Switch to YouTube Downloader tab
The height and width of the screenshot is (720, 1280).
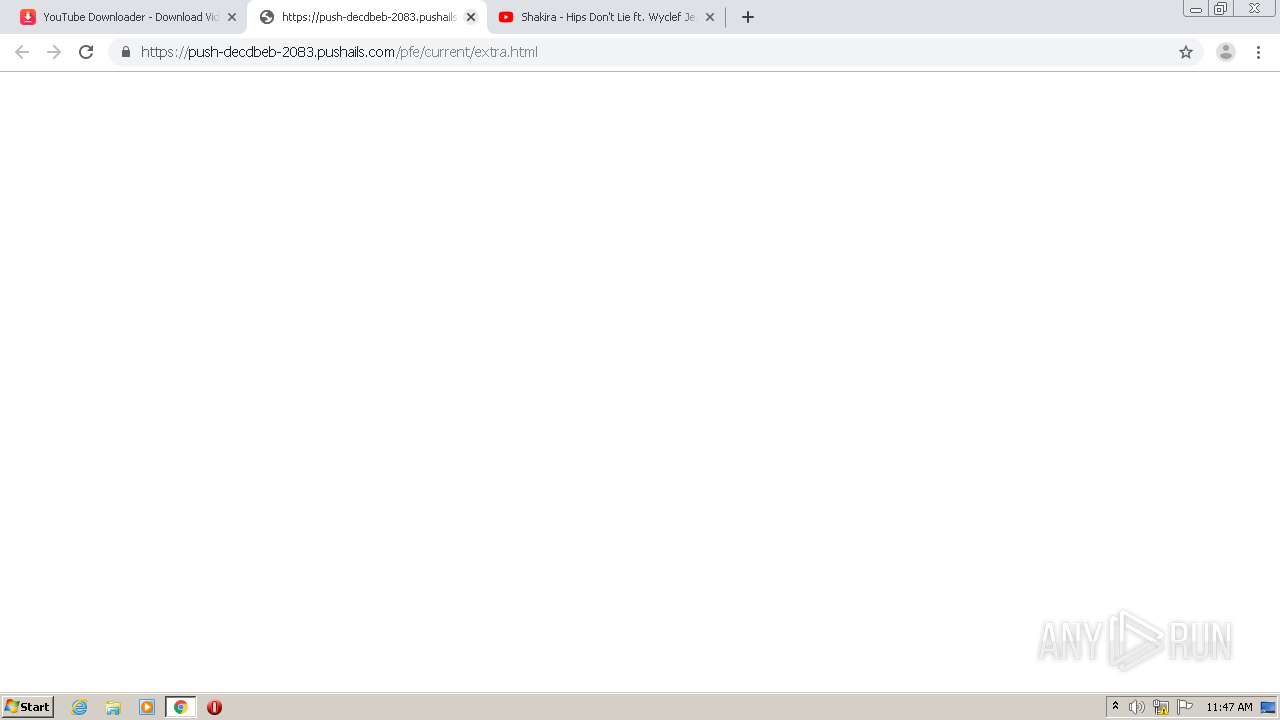130,17
